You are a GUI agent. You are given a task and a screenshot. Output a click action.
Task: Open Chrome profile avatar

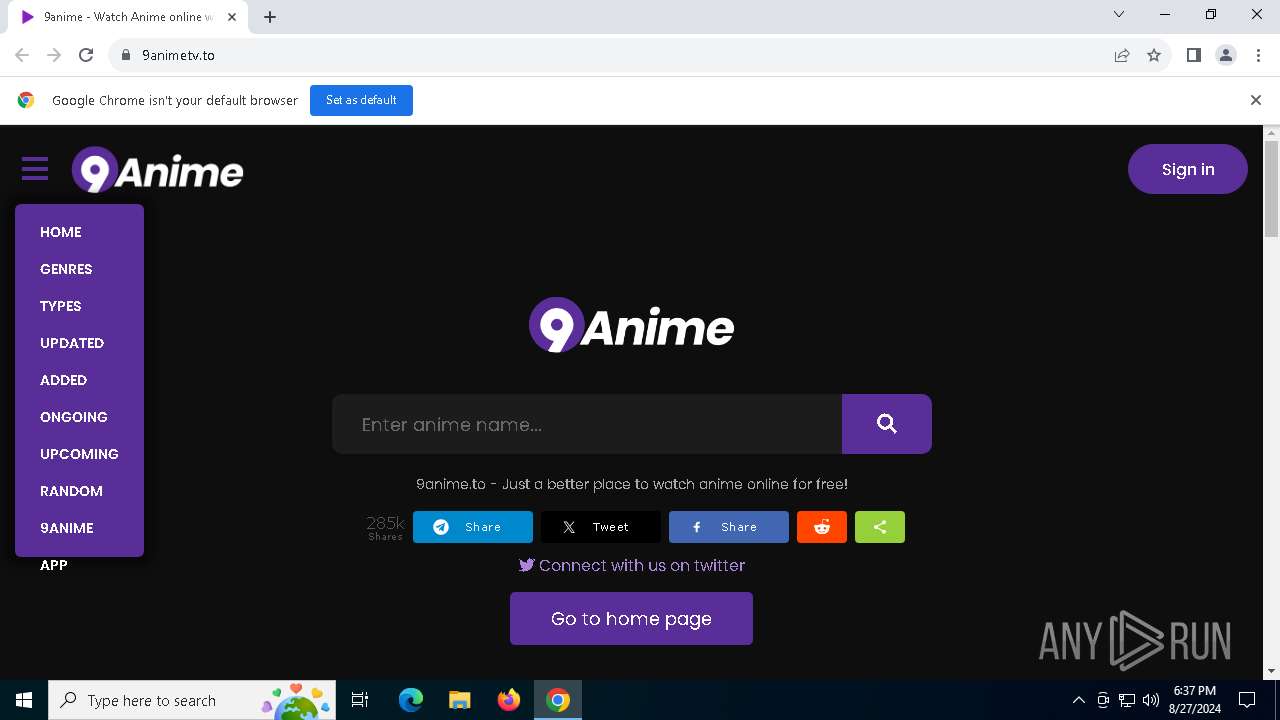tap(1226, 55)
